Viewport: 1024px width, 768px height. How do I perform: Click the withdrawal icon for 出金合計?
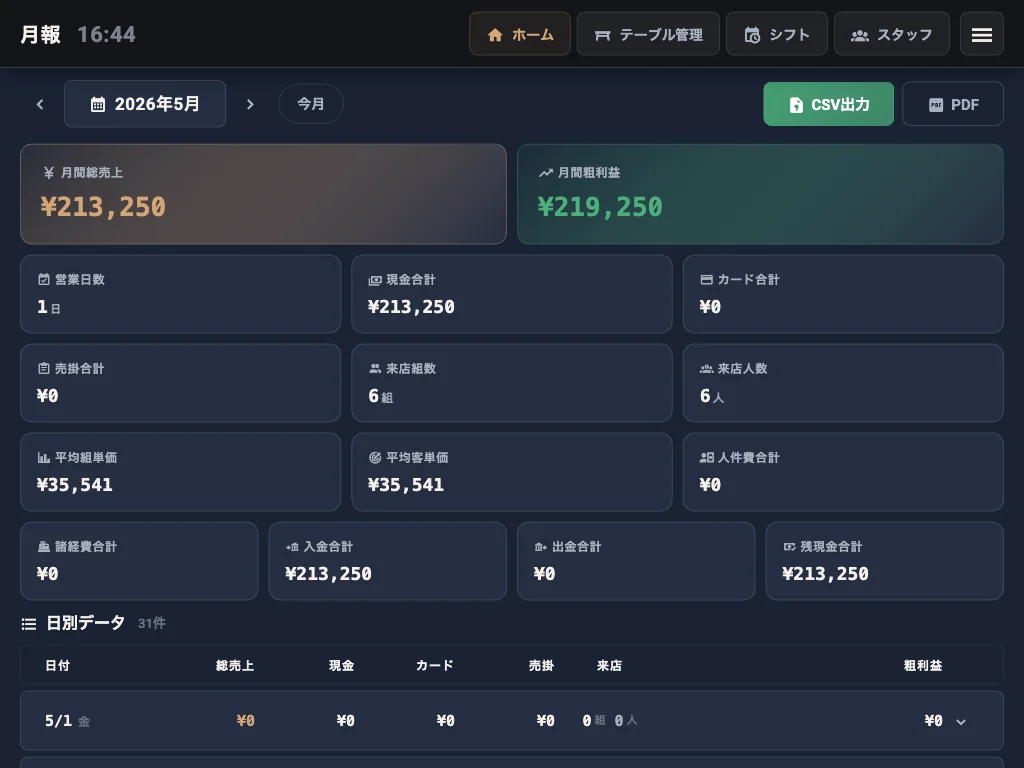point(541,547)
